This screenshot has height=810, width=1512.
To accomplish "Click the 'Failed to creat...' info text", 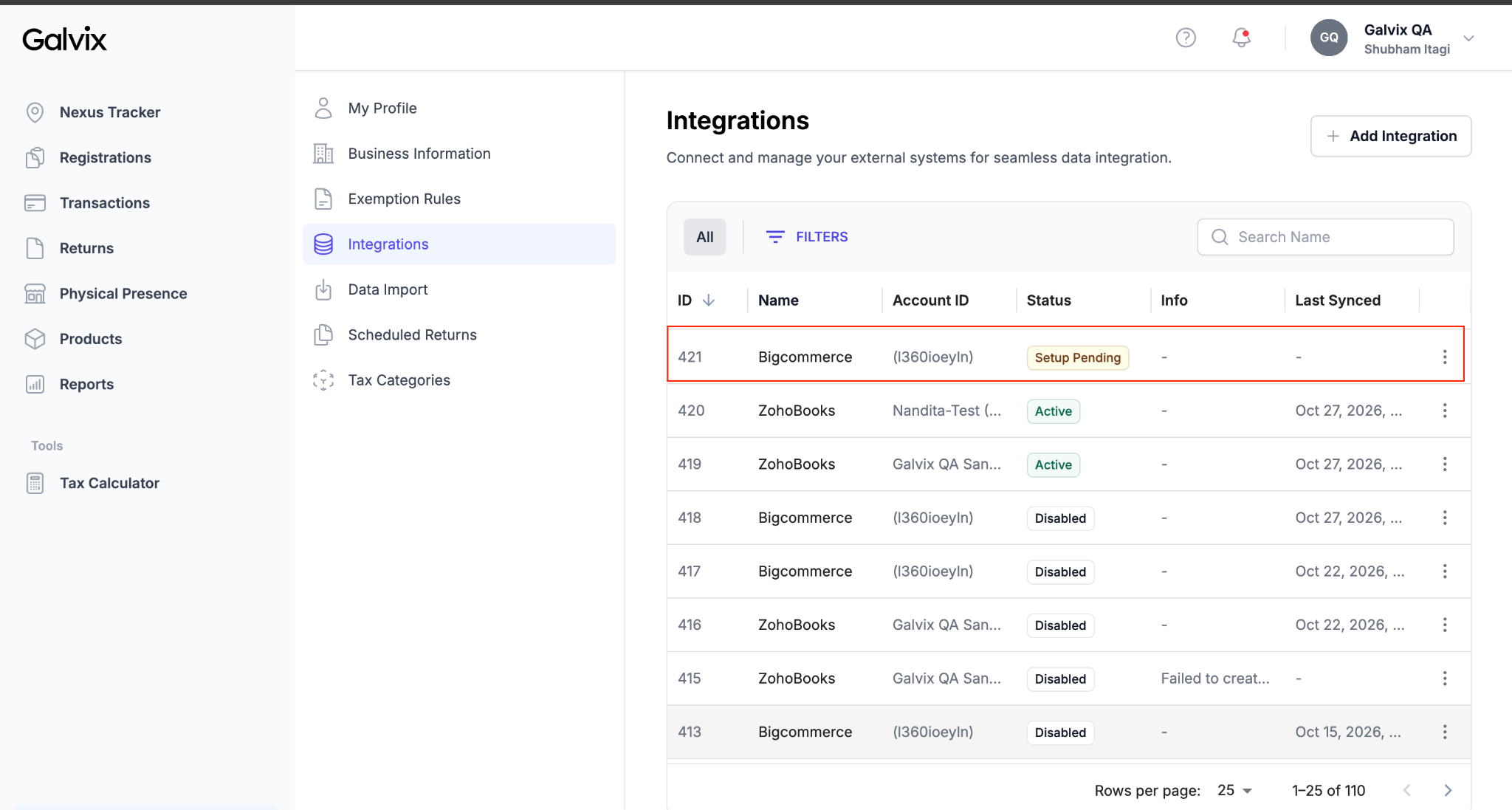I will point(1215,679).
